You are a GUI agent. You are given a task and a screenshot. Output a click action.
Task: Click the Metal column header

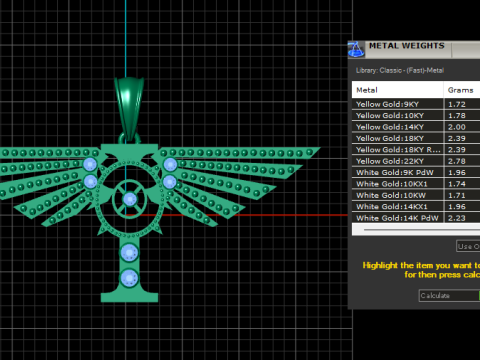397,90
